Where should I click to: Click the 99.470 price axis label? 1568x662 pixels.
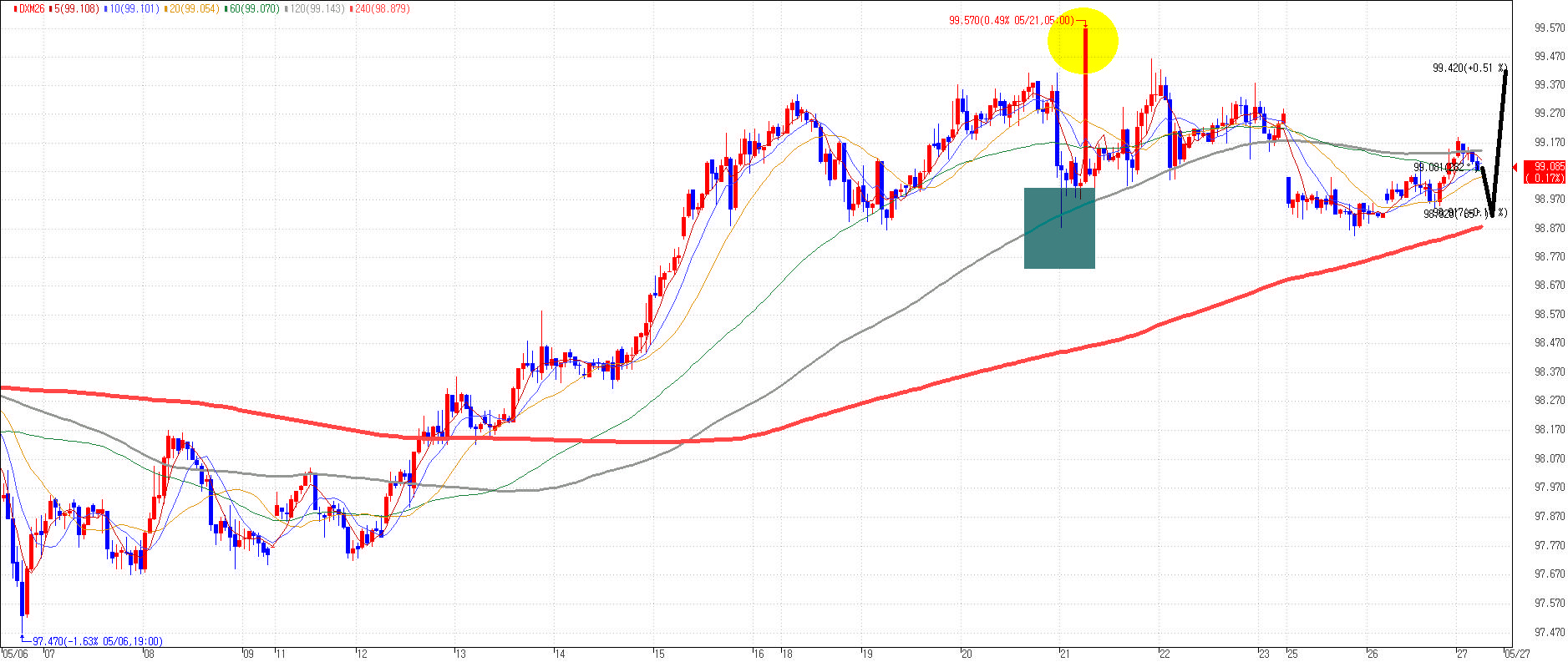coord(1550,57)
